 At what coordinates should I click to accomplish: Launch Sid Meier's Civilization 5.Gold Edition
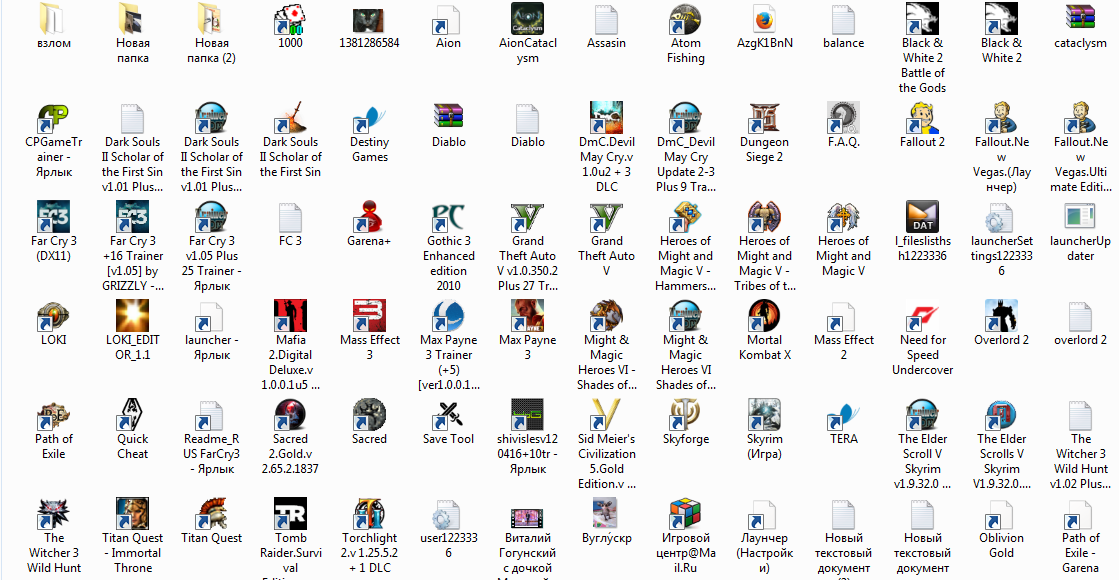click(x=607, y=415)
